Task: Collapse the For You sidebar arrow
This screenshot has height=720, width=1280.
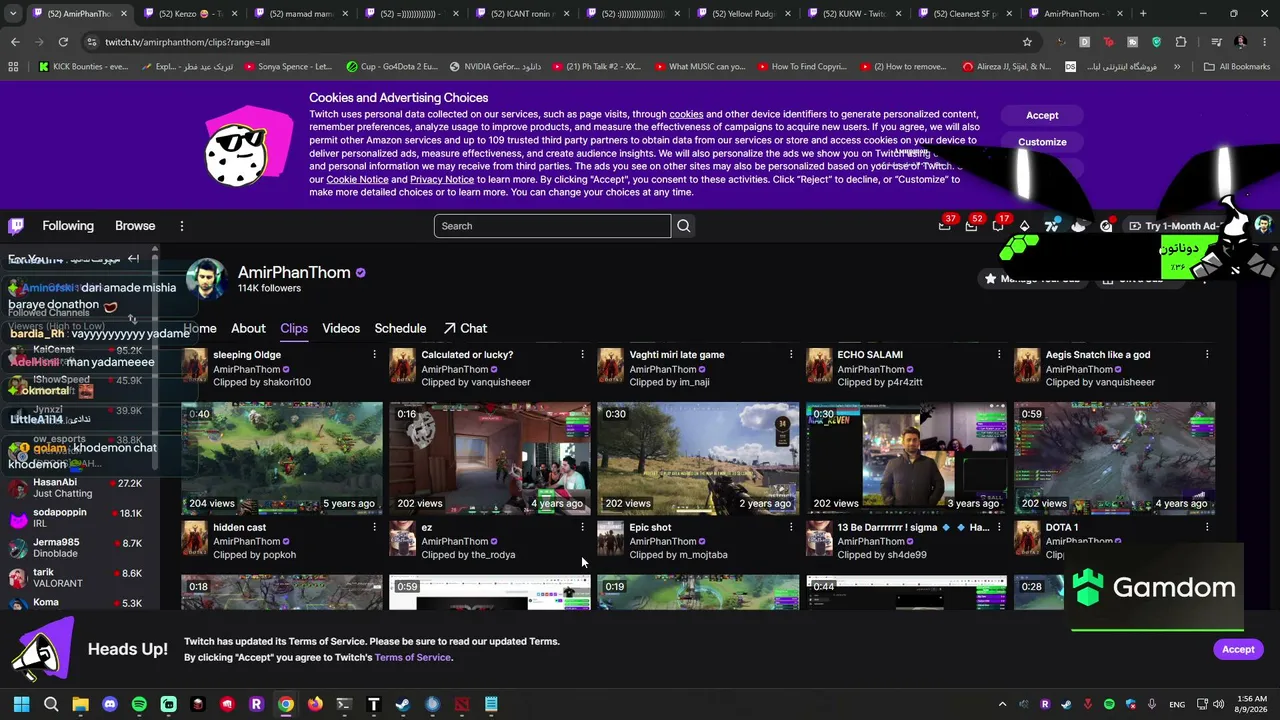Action: click(x=133, y=259)
